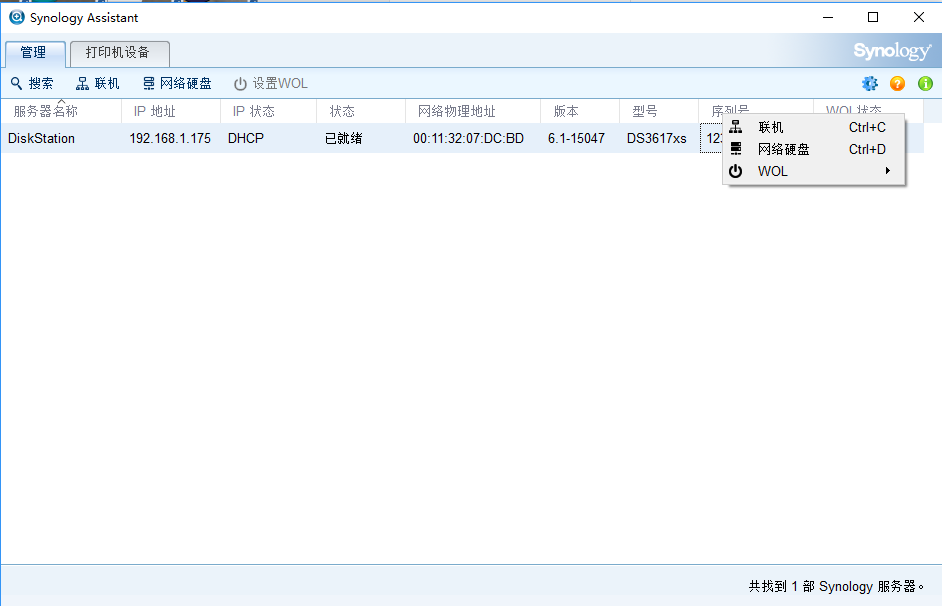Click the 搜索 magnifier icon
This screenshot has width=942, height=606.
[x=17, y=83]
